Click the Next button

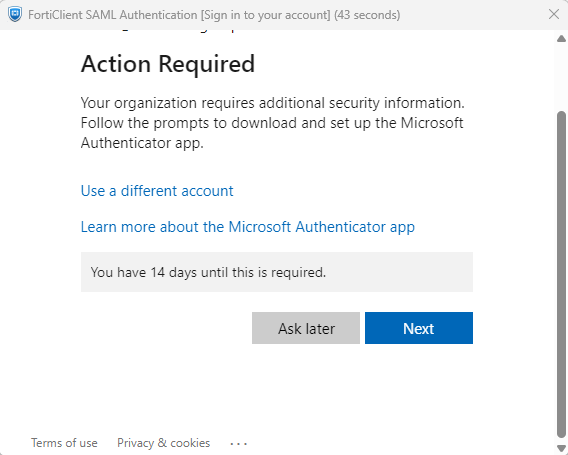click(419, 328)
